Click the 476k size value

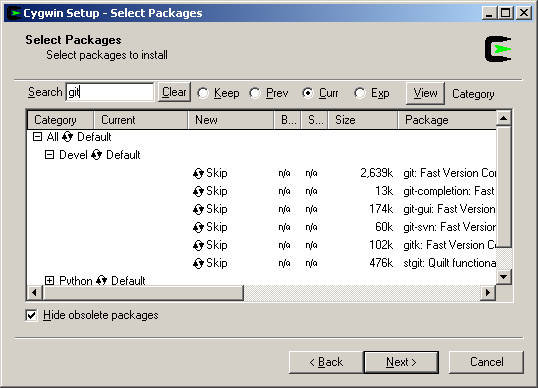(381, 263)
